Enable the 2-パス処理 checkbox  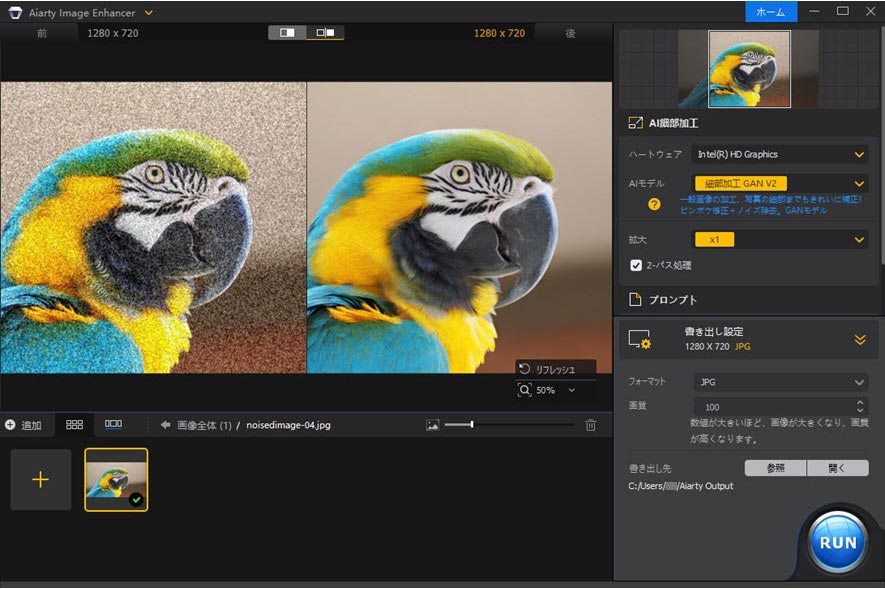(635, 265)
